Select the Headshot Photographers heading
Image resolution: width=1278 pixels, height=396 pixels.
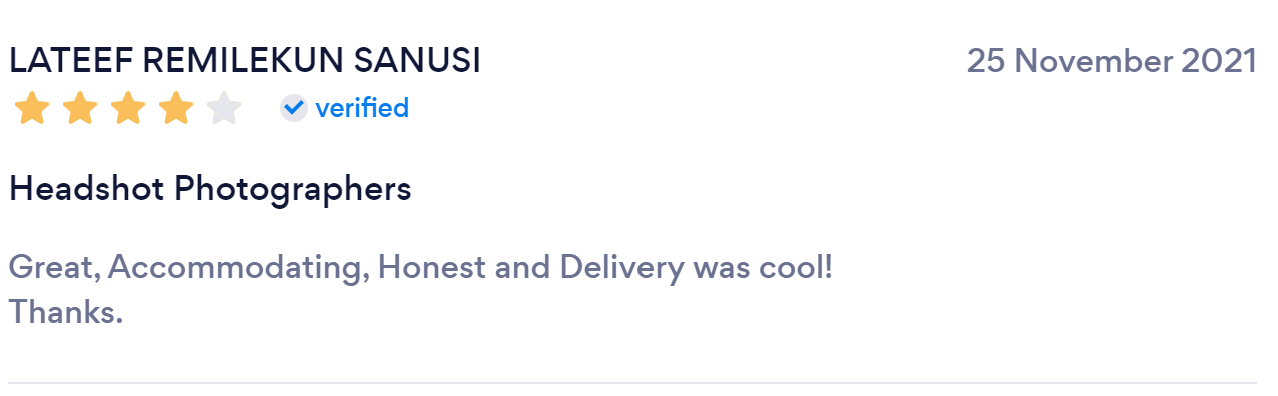point(210,189)
